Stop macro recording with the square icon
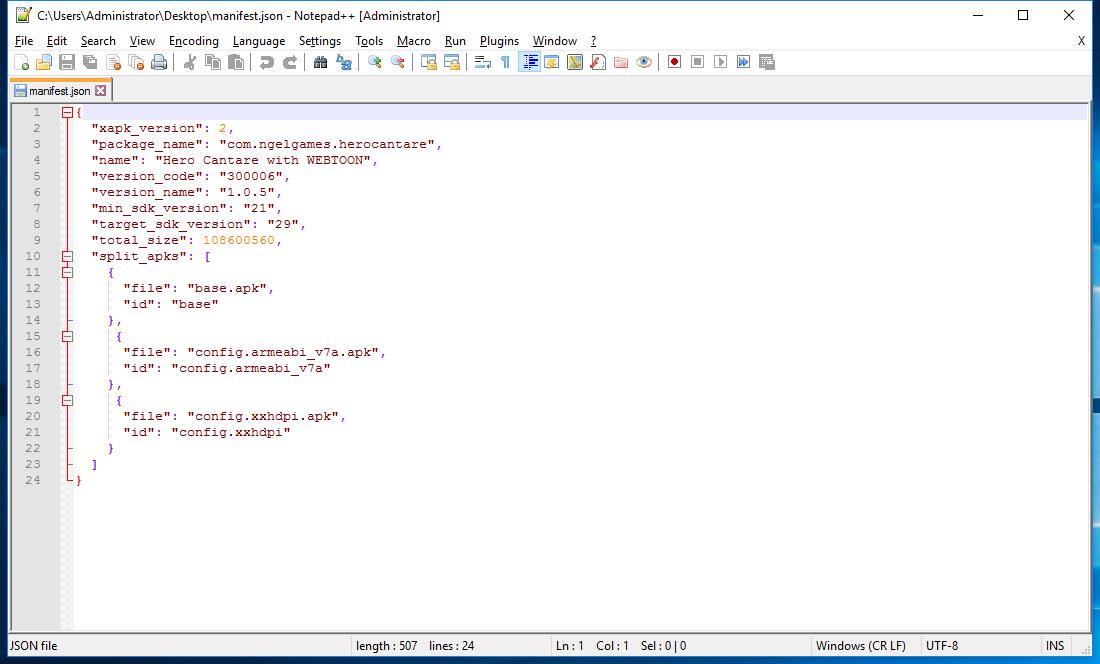The width and height of the screenshot is (1100, 664). 697,62
